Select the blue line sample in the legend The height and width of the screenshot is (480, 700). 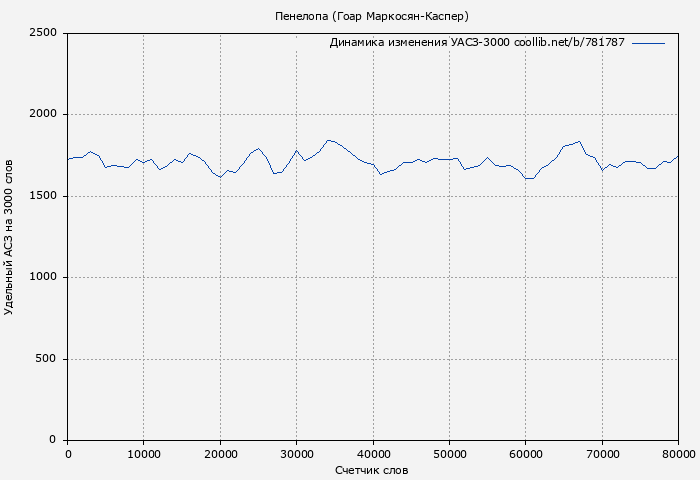[x=648, y=43]
